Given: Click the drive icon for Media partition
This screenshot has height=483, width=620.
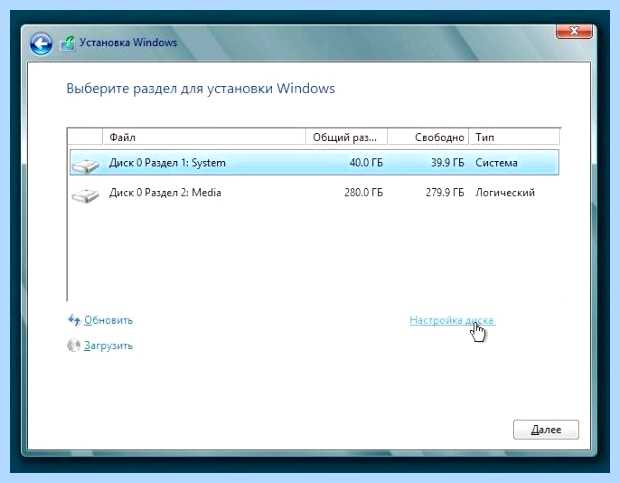Looking at the screenshot, I should 86,195.
